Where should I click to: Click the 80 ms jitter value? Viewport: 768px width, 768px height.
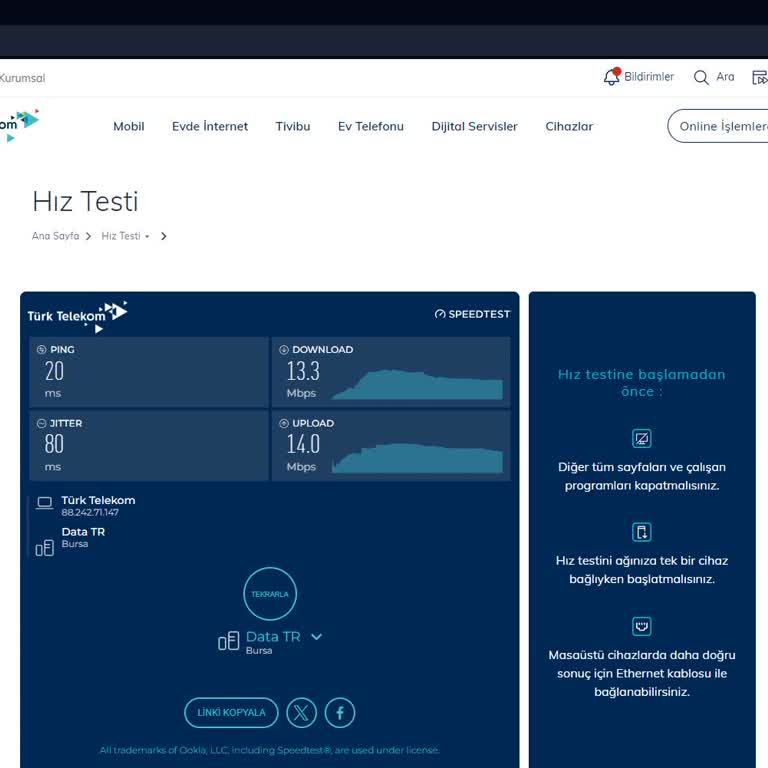(54, 444)
